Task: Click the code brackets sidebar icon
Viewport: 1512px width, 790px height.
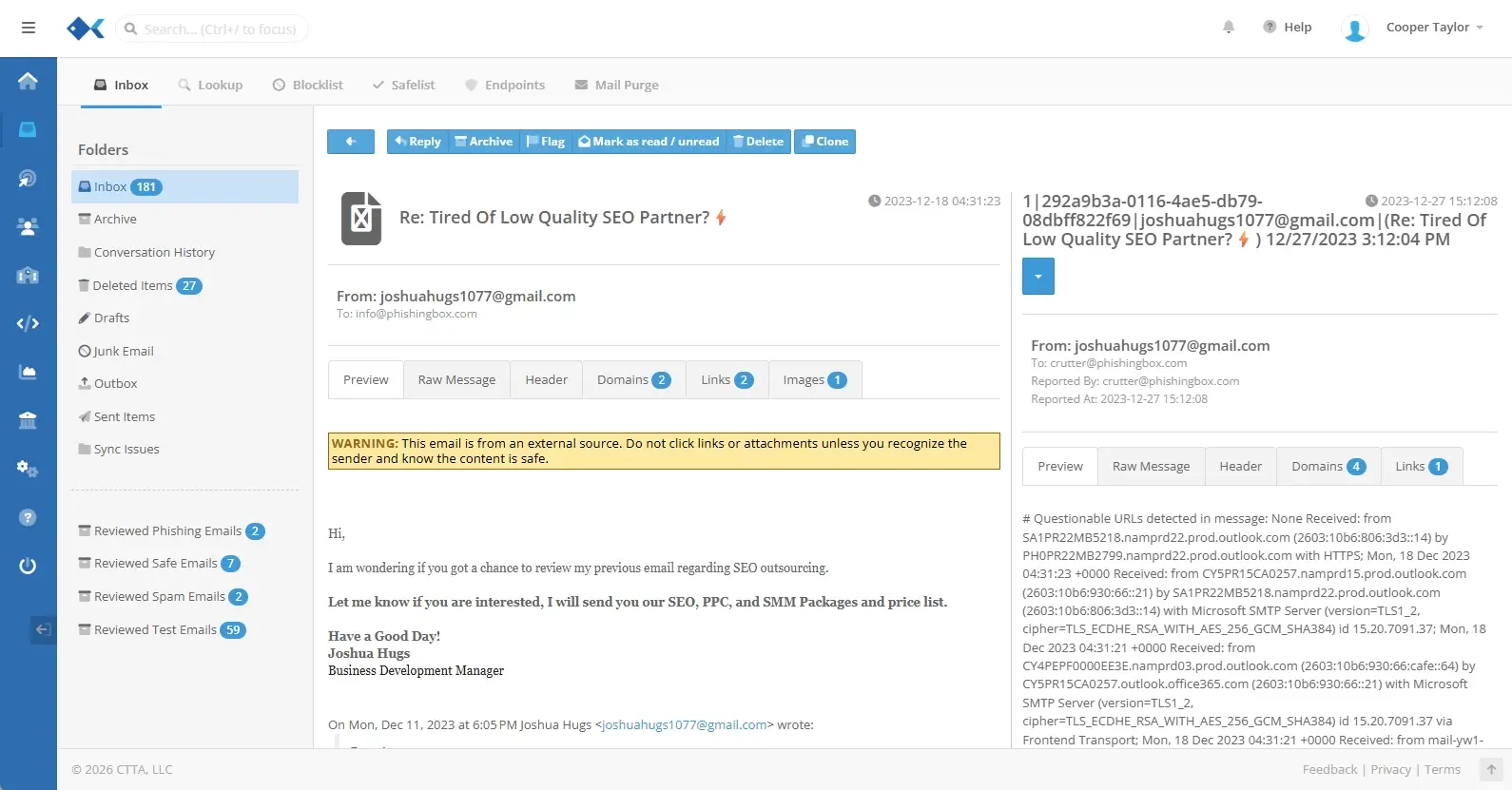Action: click(28, 323)
